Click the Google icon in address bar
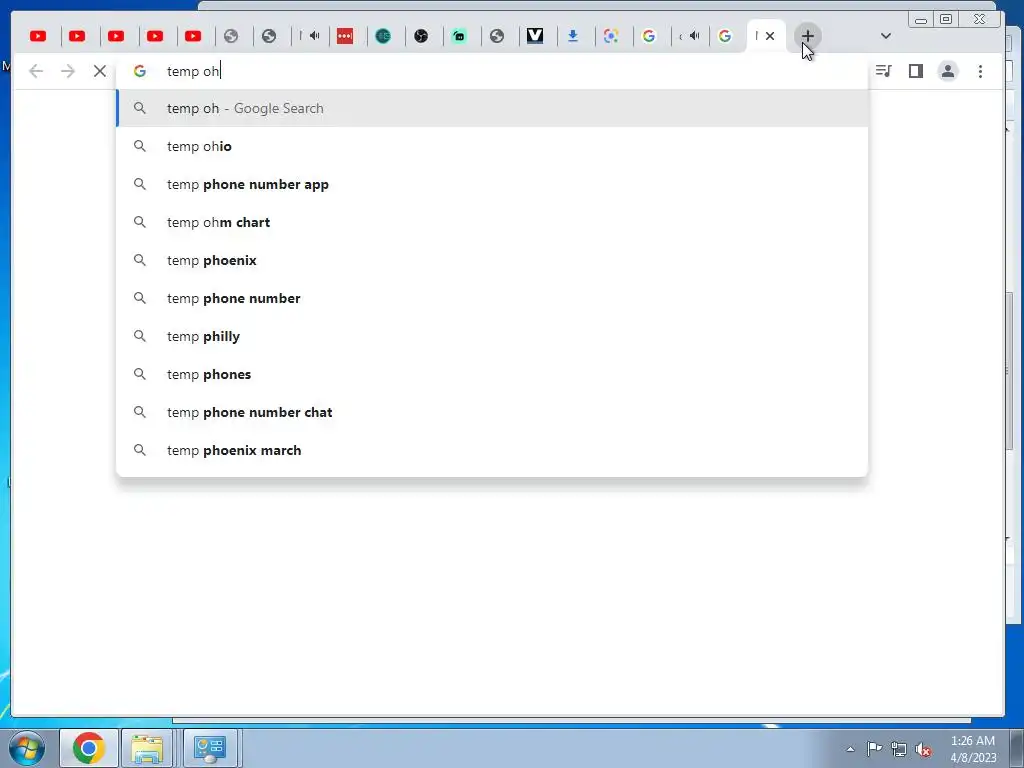This screenshot has width=1024, height=768. tap(140, 71)
